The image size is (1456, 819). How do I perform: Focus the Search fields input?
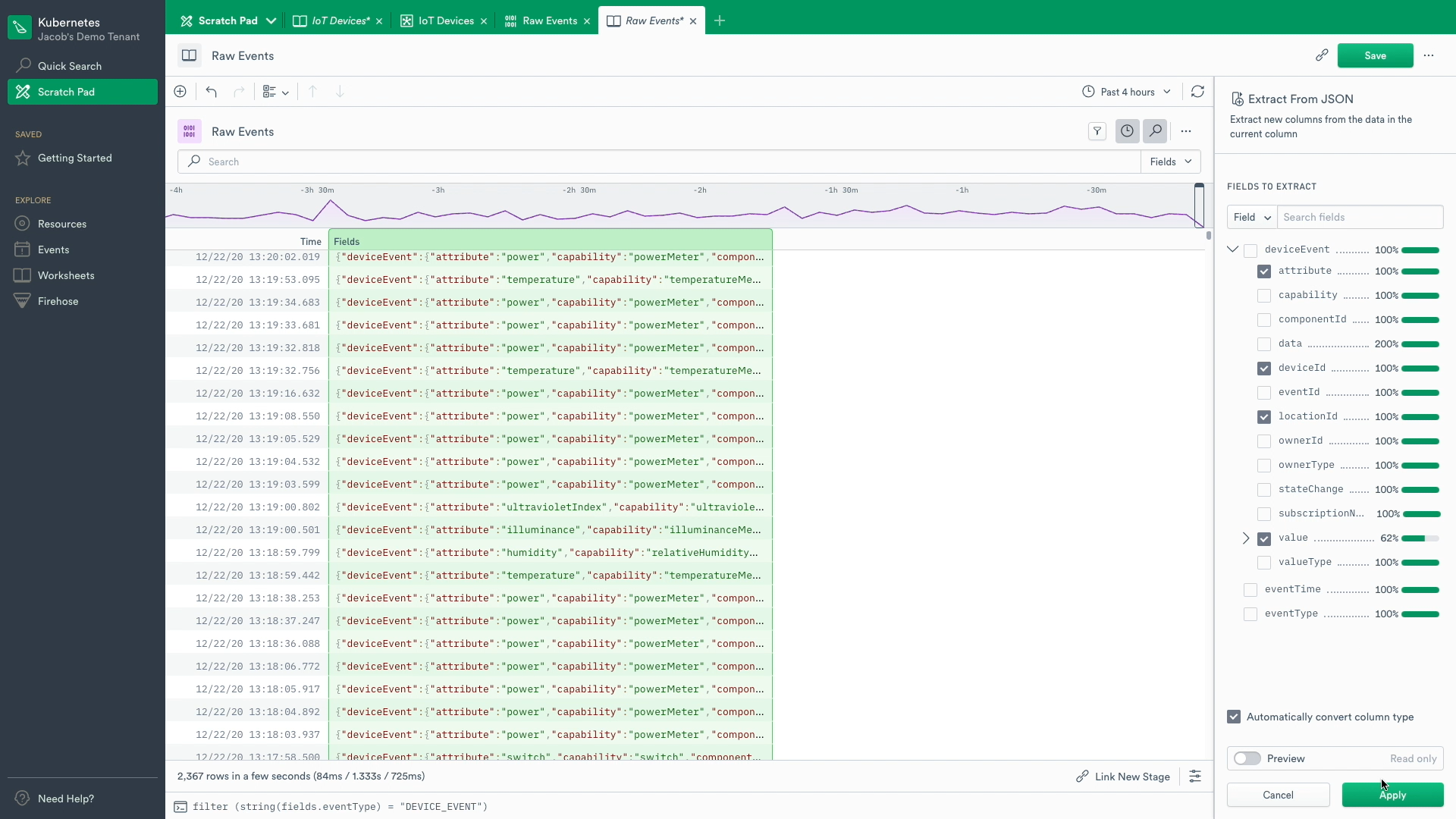(x=1360, y=217)
